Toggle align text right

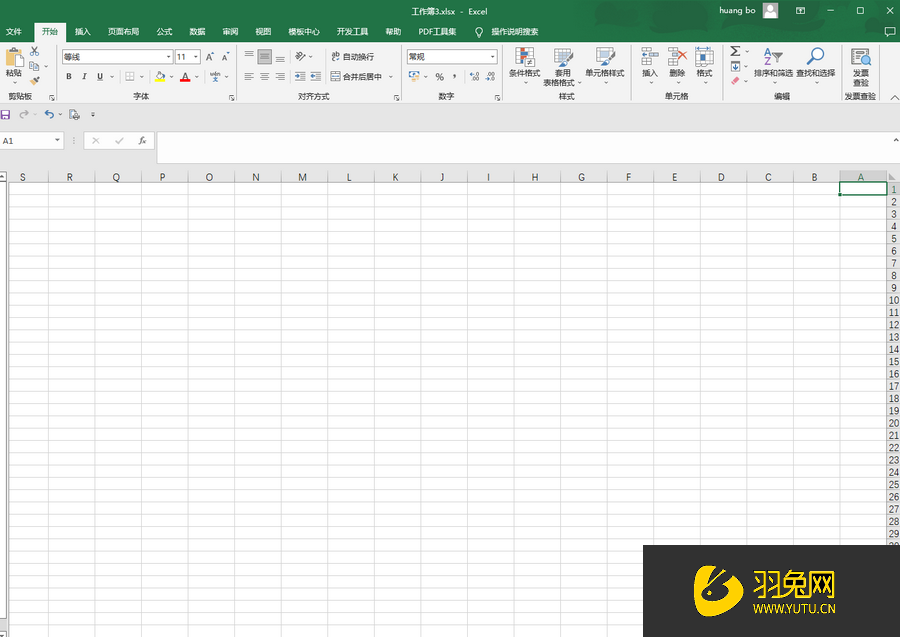point(280,76)
